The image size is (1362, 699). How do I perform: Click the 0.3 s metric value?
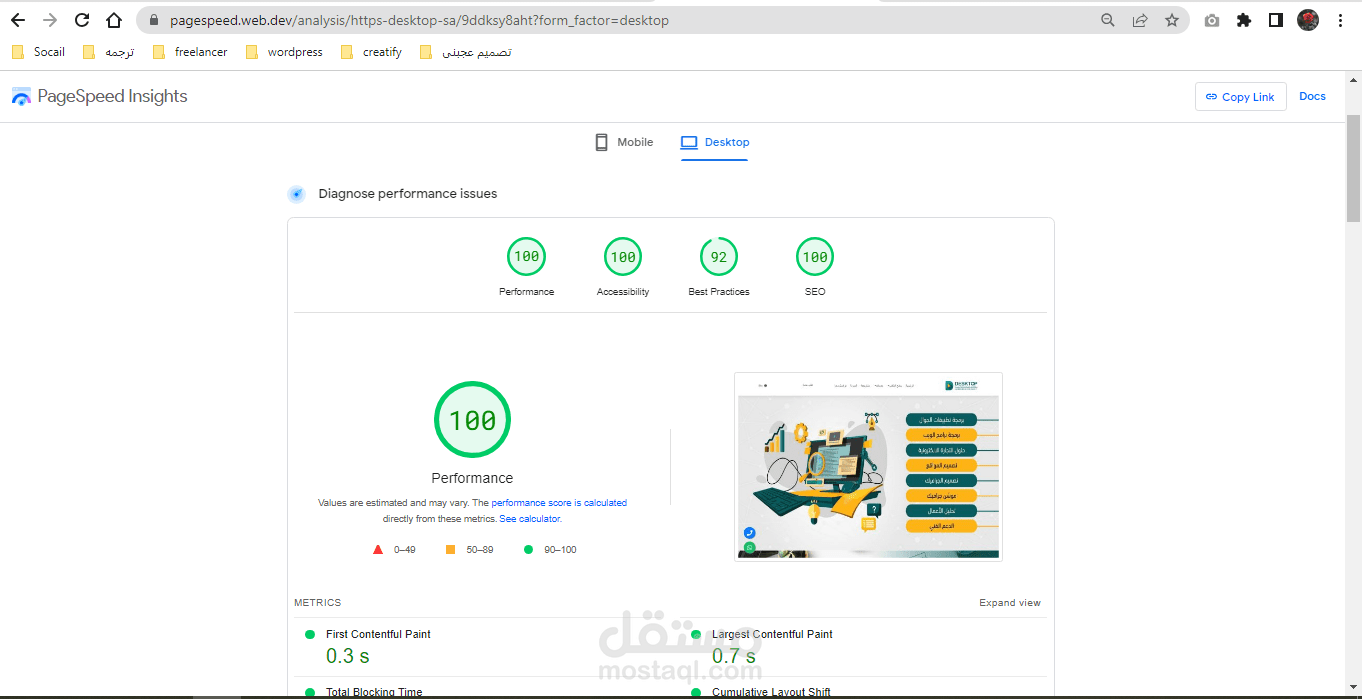click(x=348, y=656)
